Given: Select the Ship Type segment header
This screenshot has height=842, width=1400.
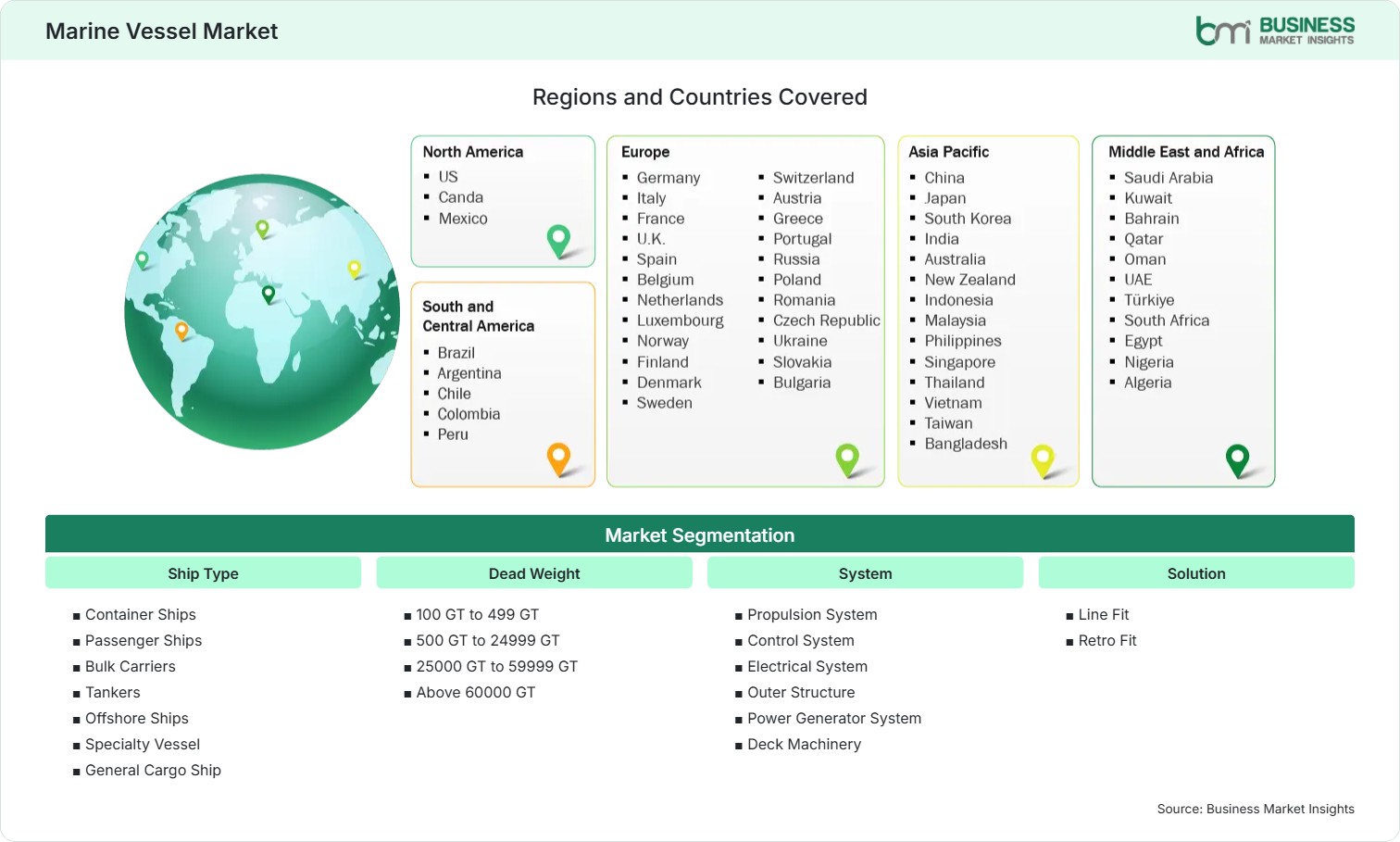Looking at the screenshot, I should point(203,573).
